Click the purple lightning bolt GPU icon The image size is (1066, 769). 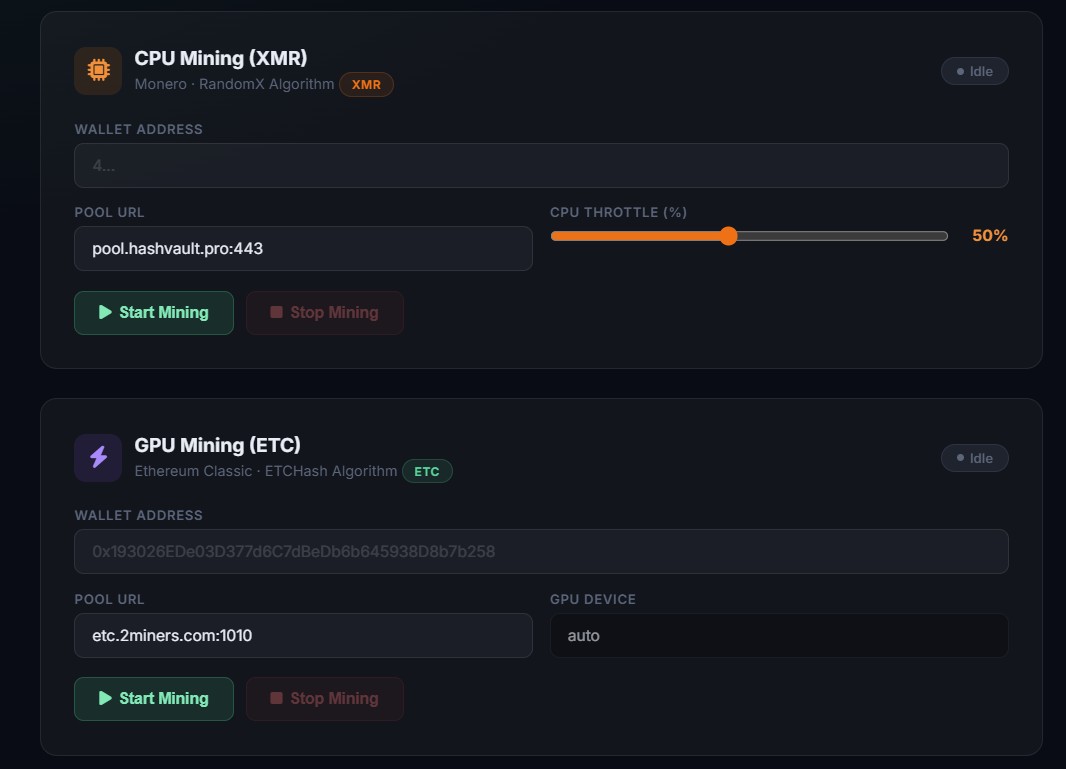tap(98, 458)
